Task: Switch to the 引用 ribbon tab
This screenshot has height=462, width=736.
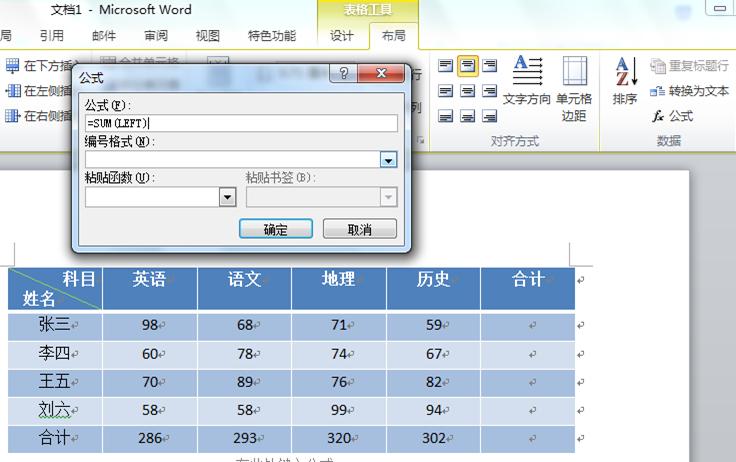Action: 52,36
